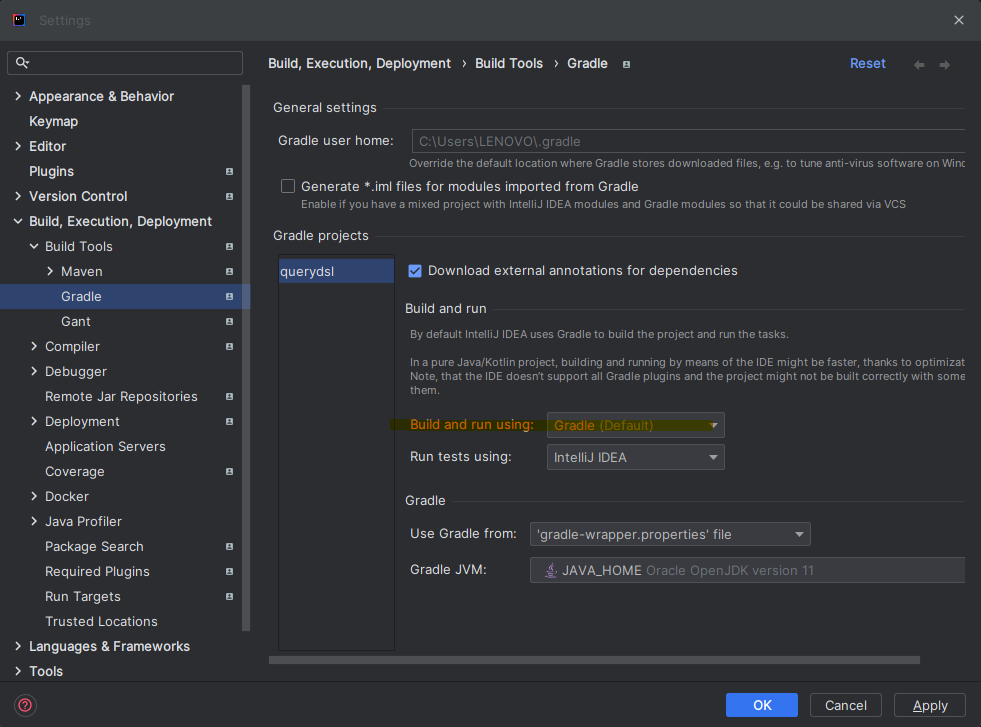Screen dimensions: 981x727
Task: Expand the Tools section
Action: 18,671
